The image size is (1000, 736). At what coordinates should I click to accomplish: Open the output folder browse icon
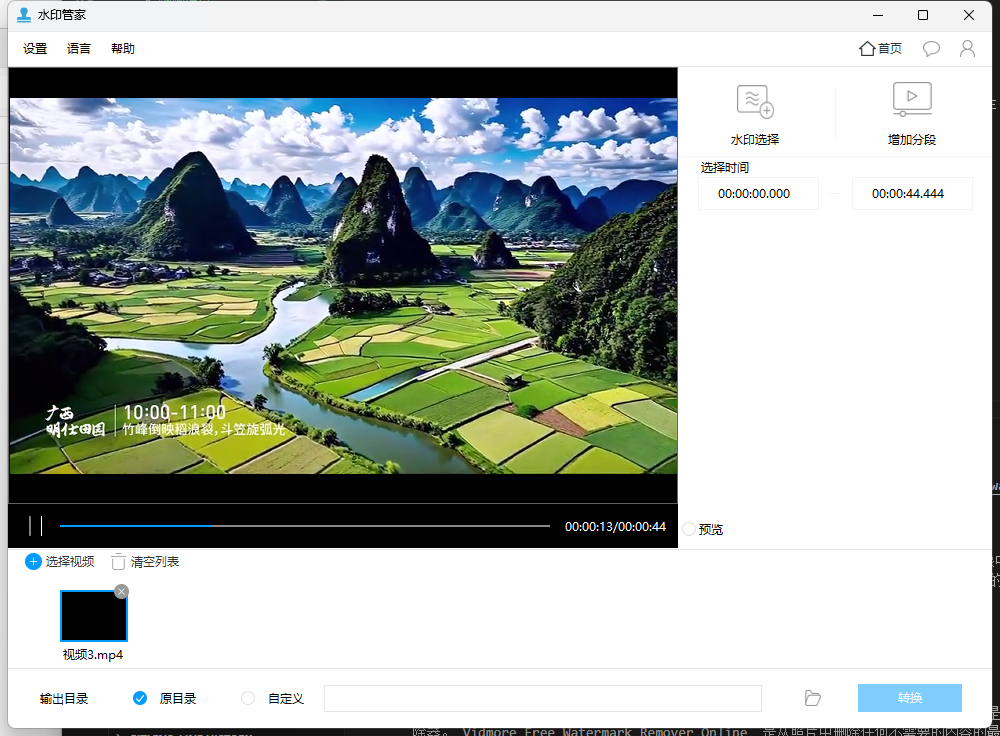[x=812, y=698]
